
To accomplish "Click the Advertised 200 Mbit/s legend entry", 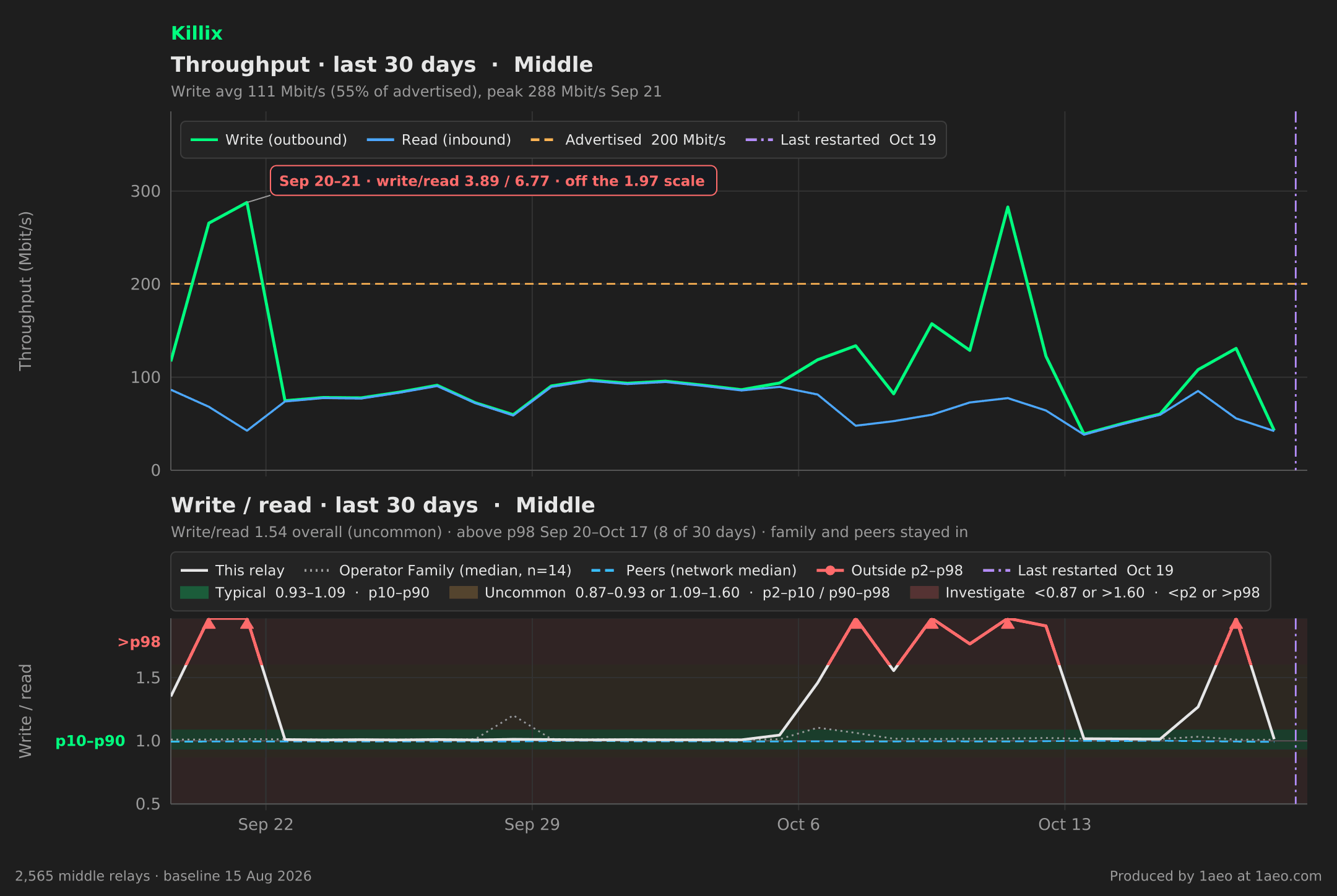I will (628, 140).
